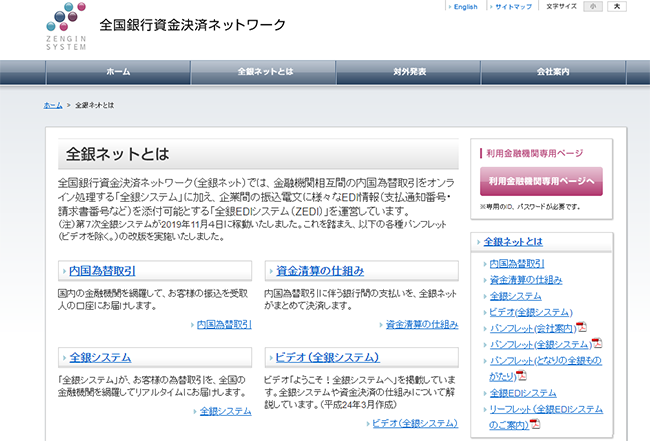Image resolution: width=650 pixels, height=441 pixels.
Task: Click the site title 全国銀行資金決済ネットワーク
Action: pyautogui.click(x=192, y=25)
